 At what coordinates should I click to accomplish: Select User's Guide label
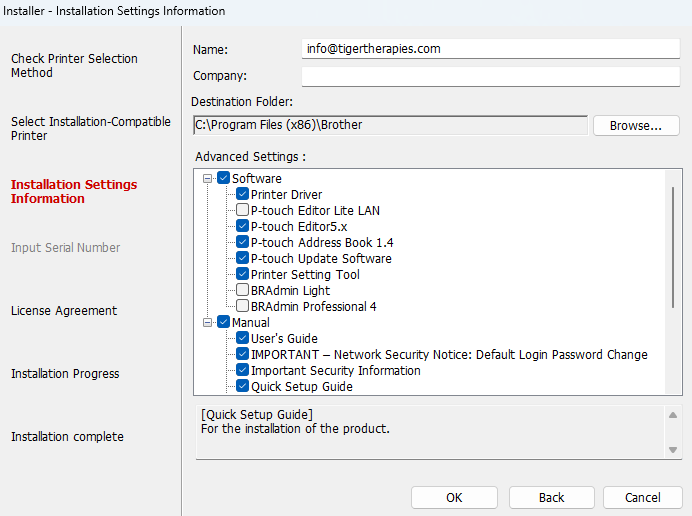284,339
